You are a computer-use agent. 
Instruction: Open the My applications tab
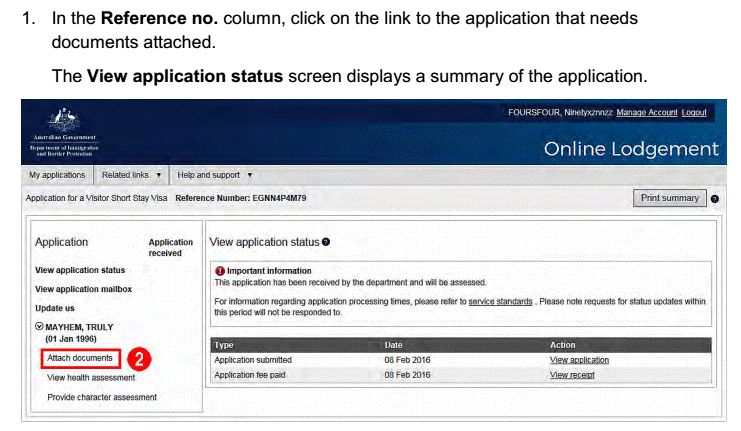(x=57, y=175)
